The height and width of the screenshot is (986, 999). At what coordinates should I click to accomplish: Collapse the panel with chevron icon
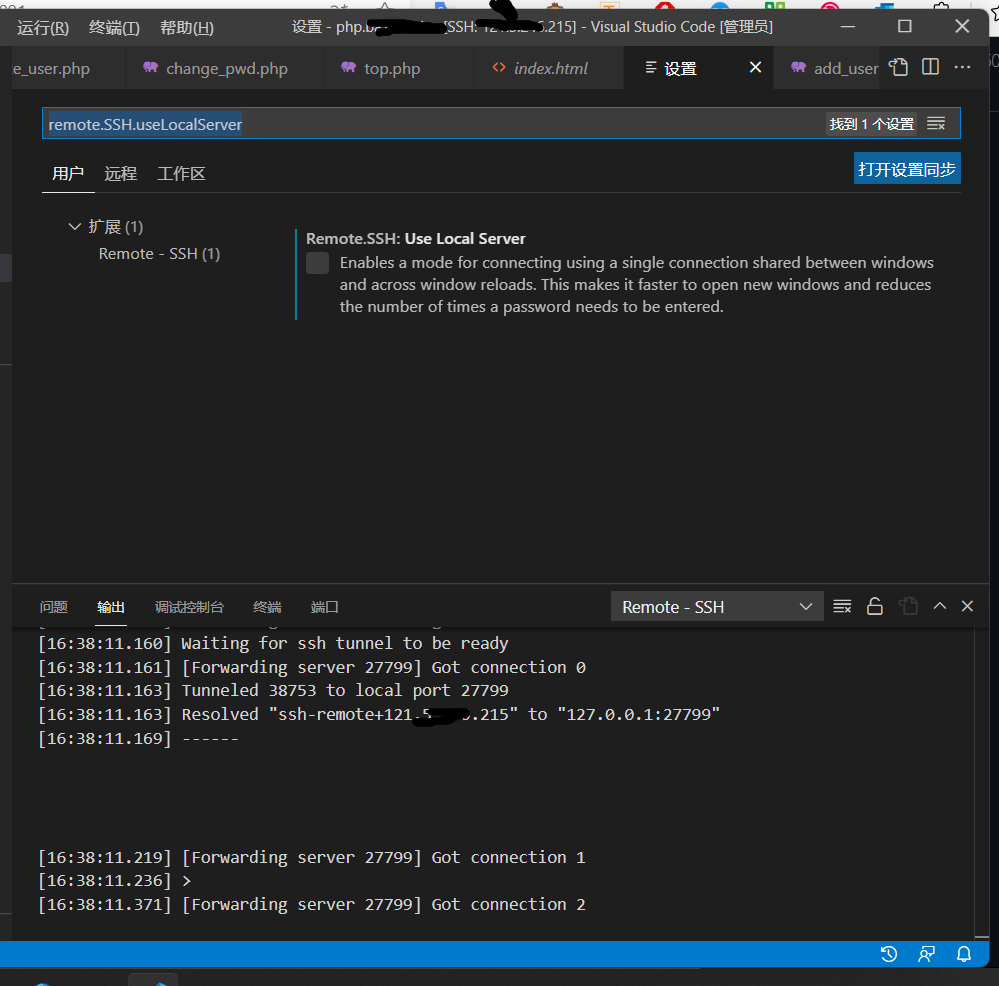coord(939,606)
